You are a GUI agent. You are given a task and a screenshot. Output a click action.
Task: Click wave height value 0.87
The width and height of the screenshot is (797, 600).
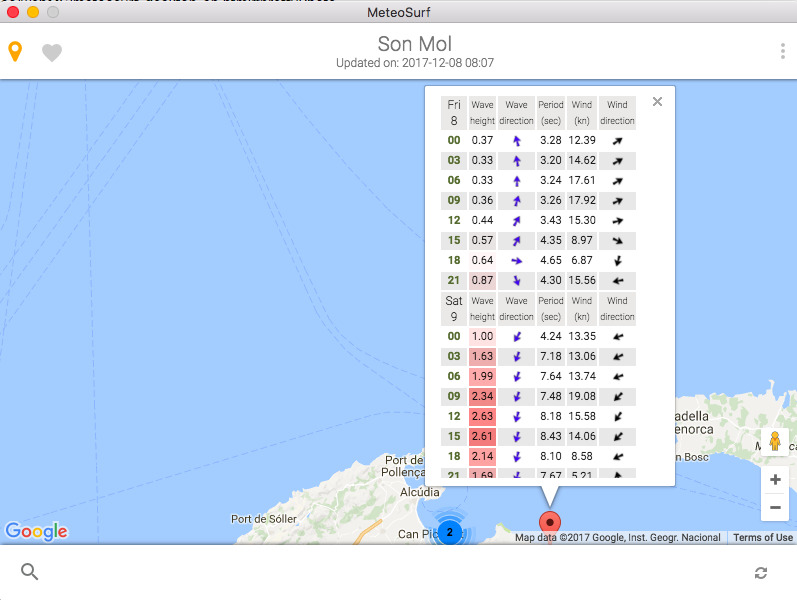point(482,280)
